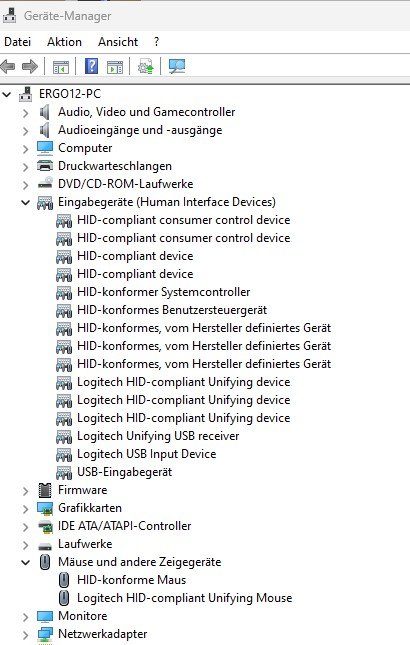Select Logitech HID-compliant Unifying Mouse entry
Image resolution: width=410 pixels, height=645 pixels.
click(x=185, y=598)
